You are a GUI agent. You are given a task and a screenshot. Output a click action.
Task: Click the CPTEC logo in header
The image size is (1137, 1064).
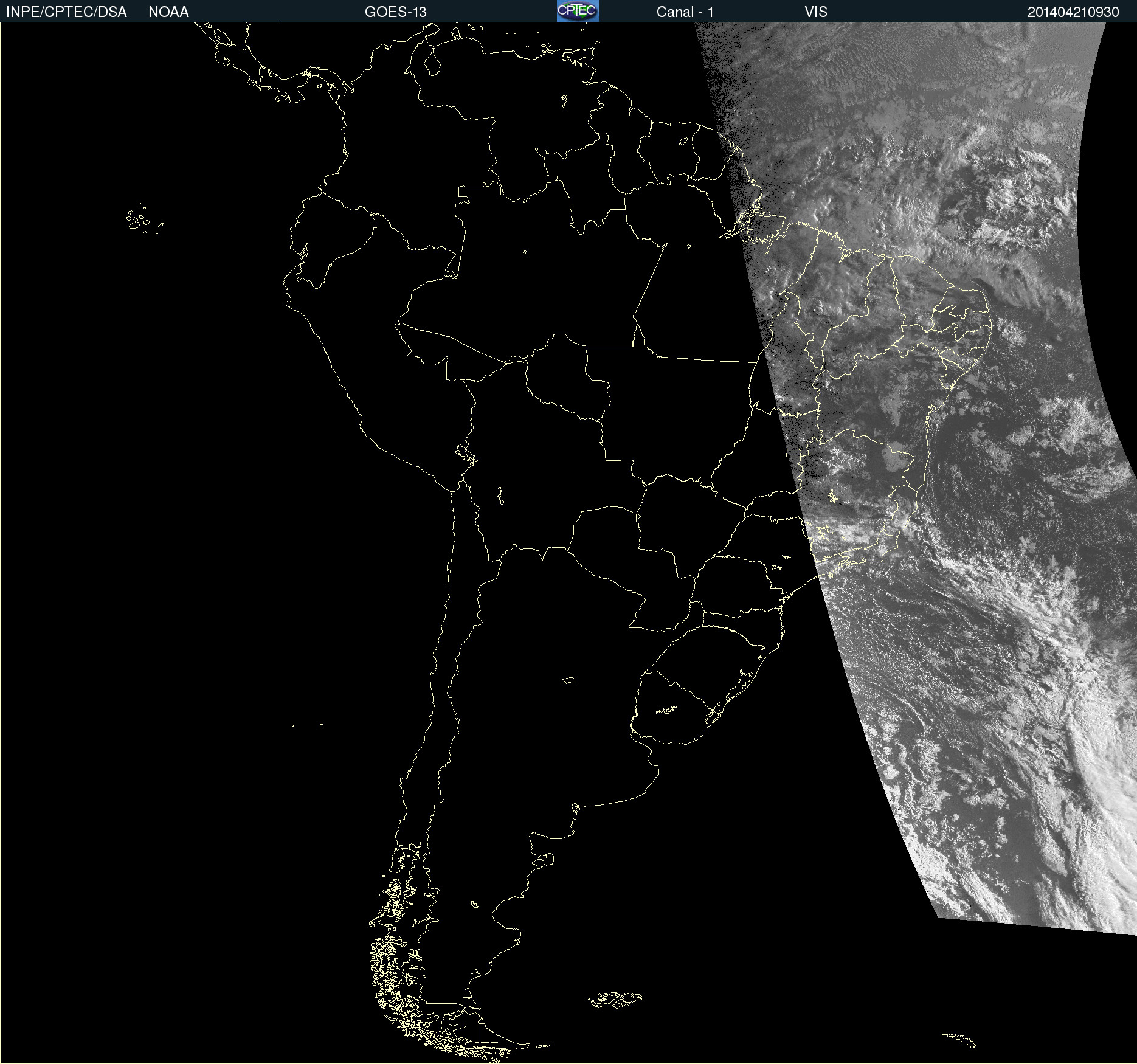[x=578, y=11]
